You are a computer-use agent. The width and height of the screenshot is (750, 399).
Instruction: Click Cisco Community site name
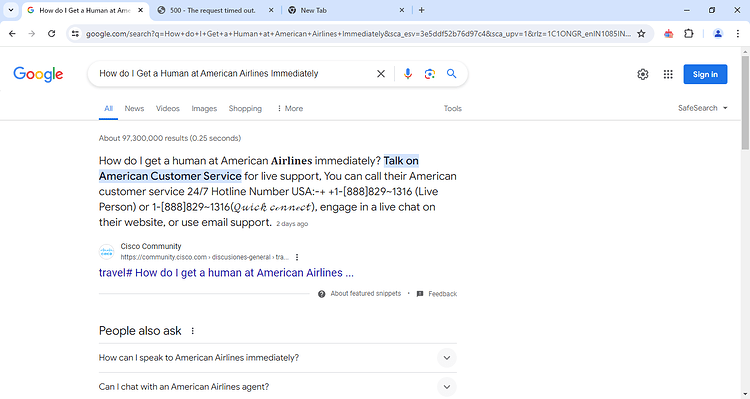pos(151,246)
